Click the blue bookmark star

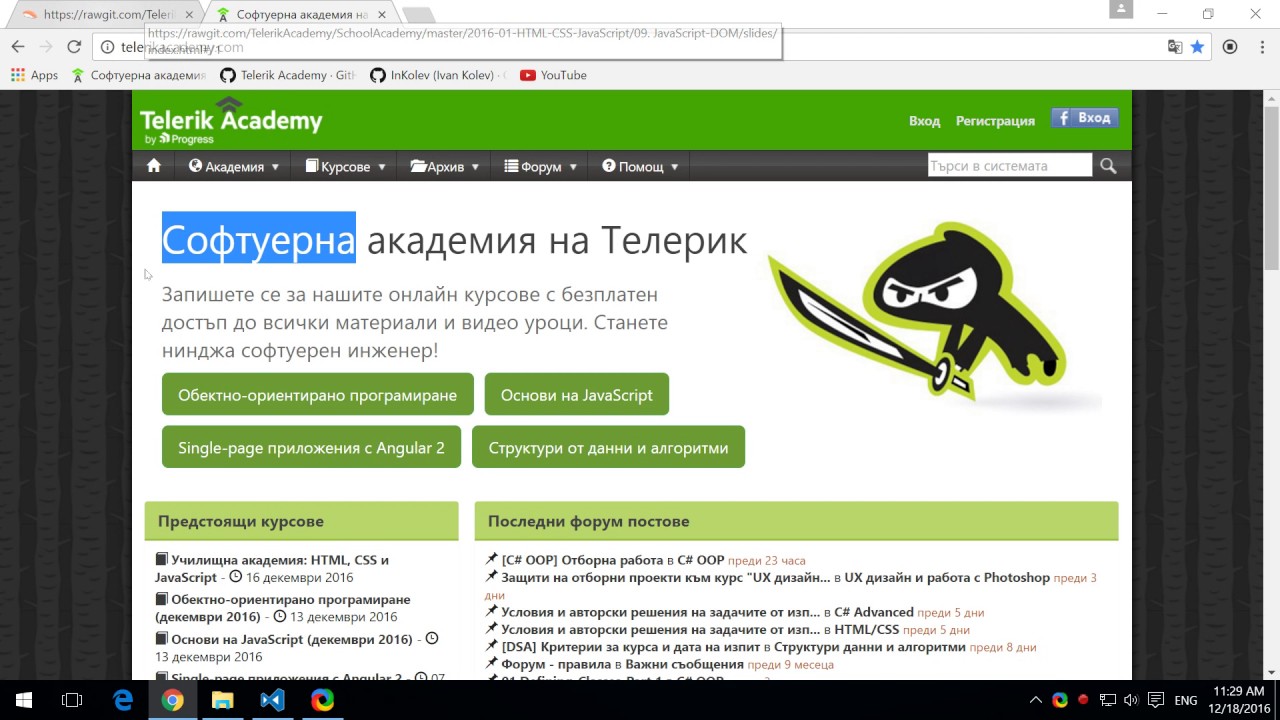pos(1197,47)
